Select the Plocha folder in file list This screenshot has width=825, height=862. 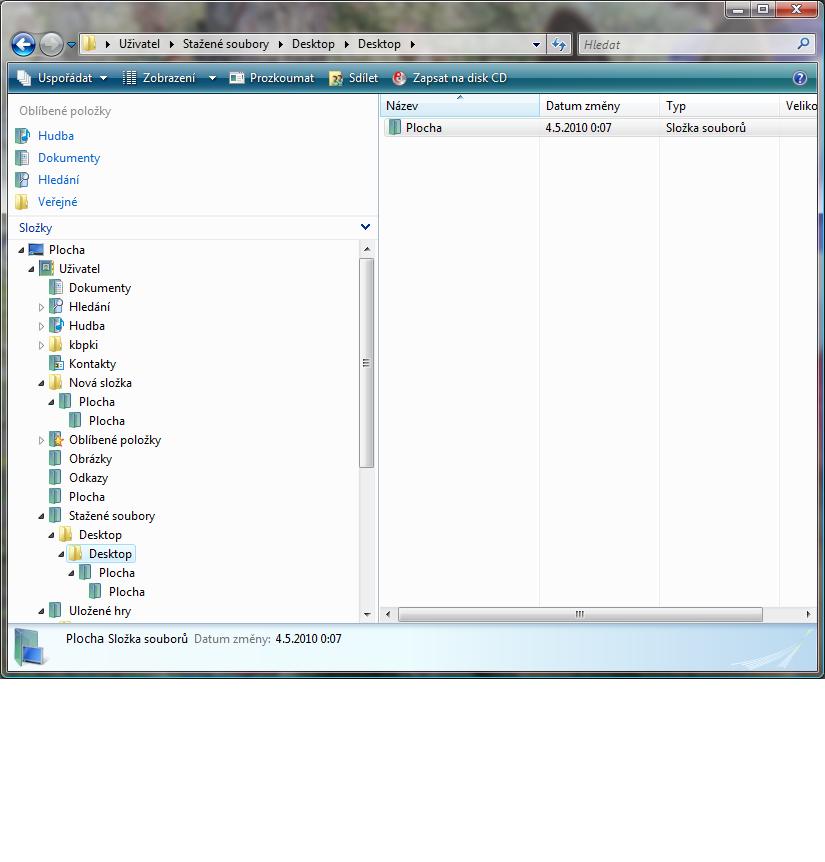tap(423, 128)
